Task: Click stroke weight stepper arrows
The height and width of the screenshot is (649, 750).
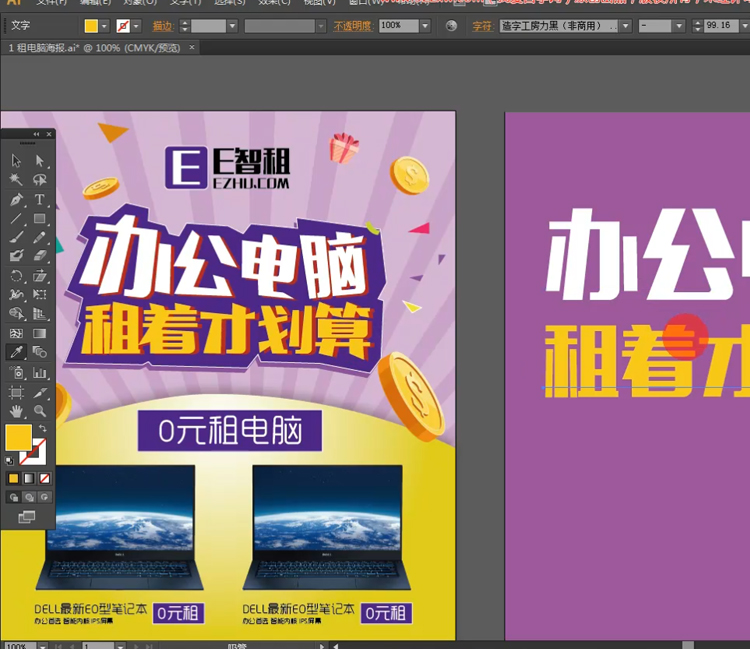Action: (185, 26)
